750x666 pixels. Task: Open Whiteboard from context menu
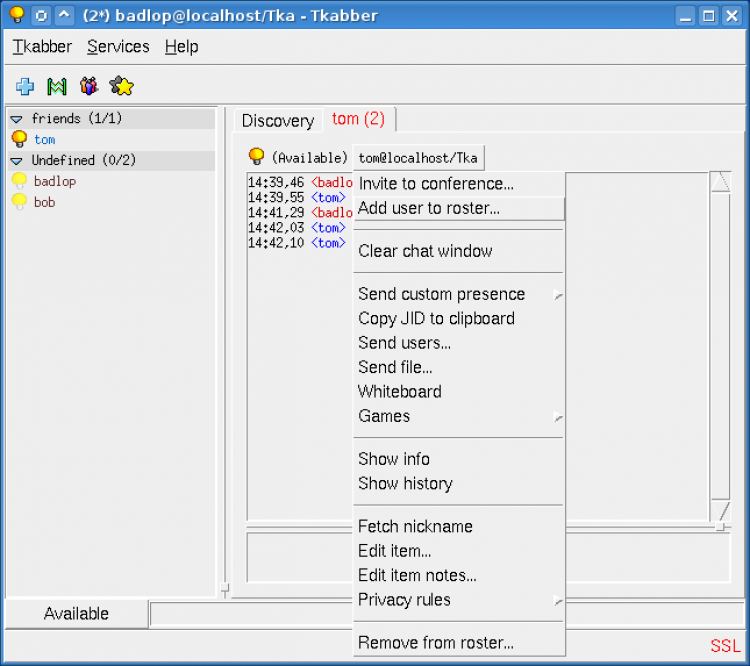coord(459,392)
